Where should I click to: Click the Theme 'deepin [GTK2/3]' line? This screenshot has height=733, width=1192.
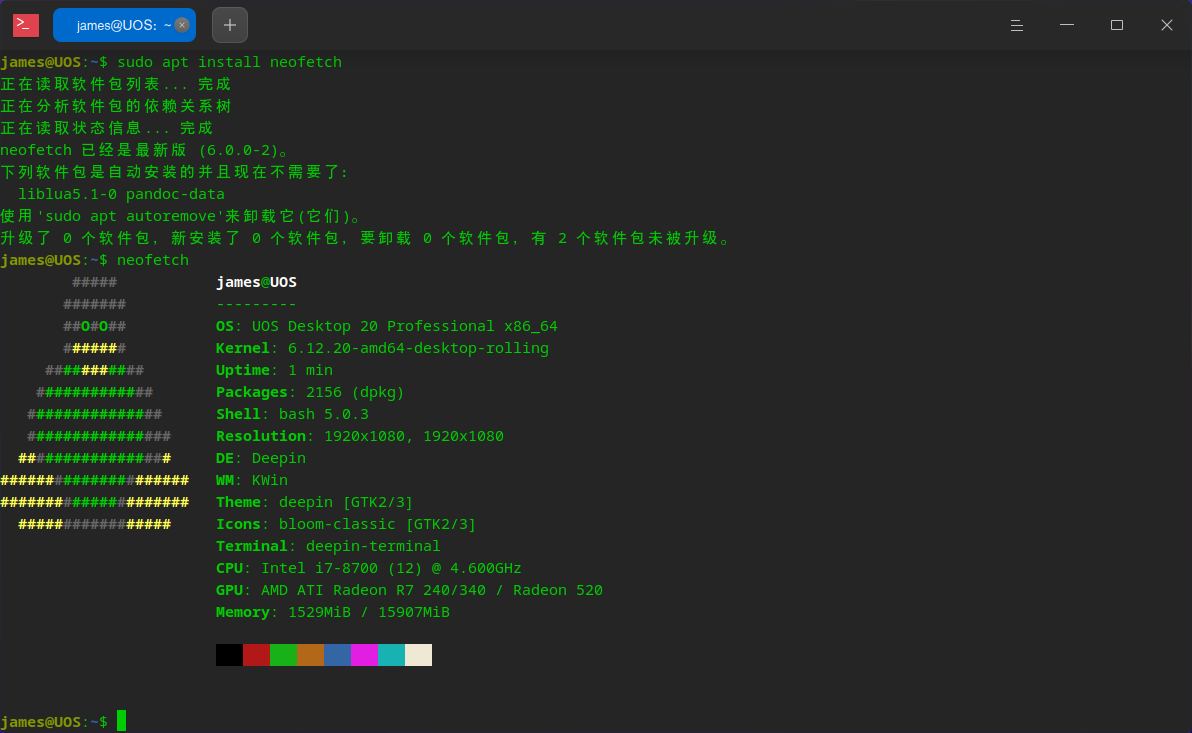coord(315,503)
